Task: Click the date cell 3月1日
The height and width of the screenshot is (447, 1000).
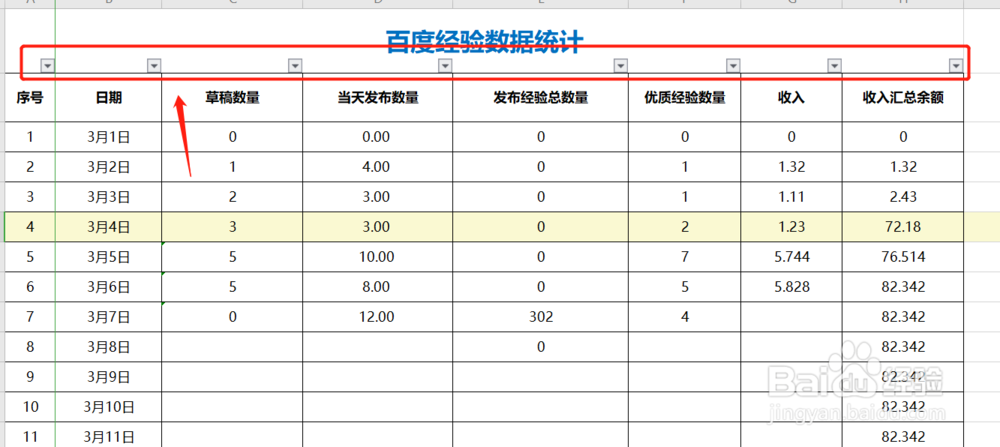Action: pos(109,137)
